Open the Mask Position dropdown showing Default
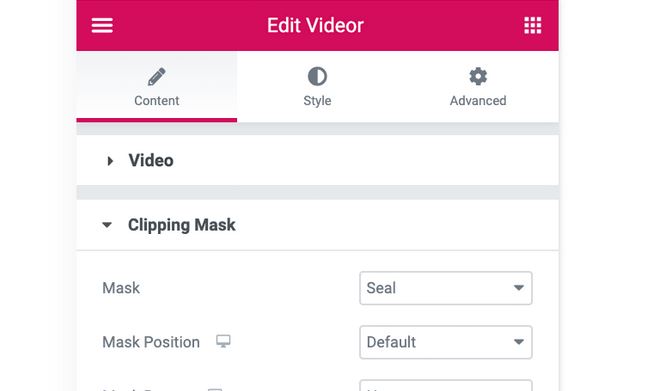Image resolution: width=656 pixels, height=391 pixels. [x=446, y=342]
